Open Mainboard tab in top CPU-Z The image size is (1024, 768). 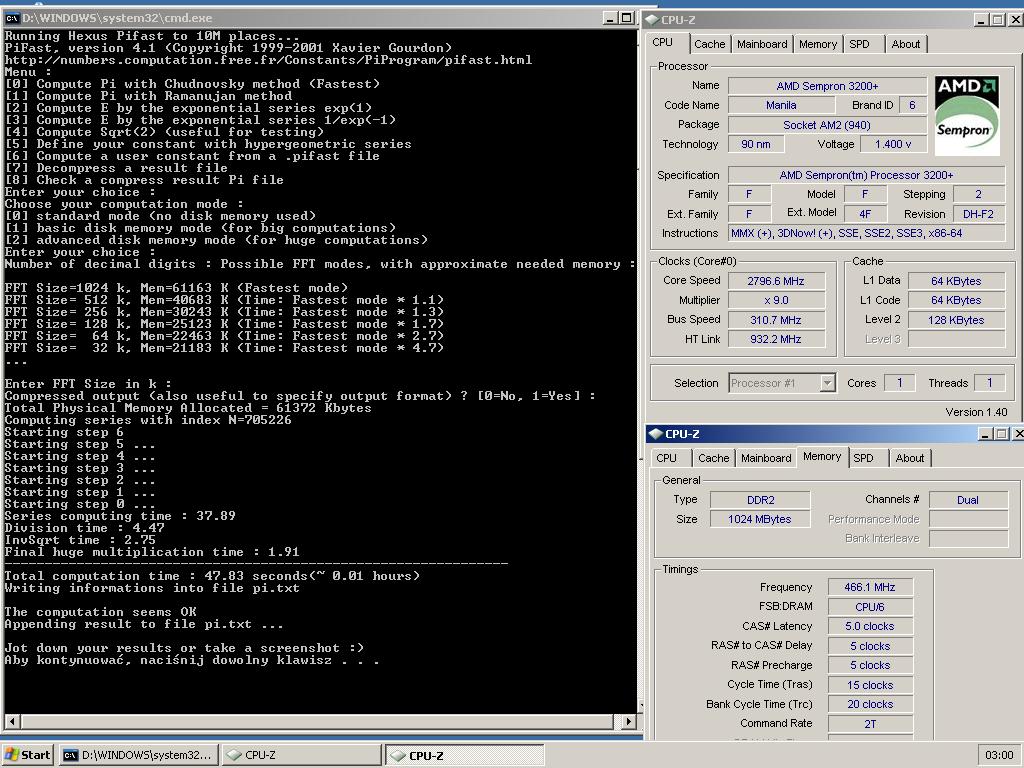pos(762,44)
